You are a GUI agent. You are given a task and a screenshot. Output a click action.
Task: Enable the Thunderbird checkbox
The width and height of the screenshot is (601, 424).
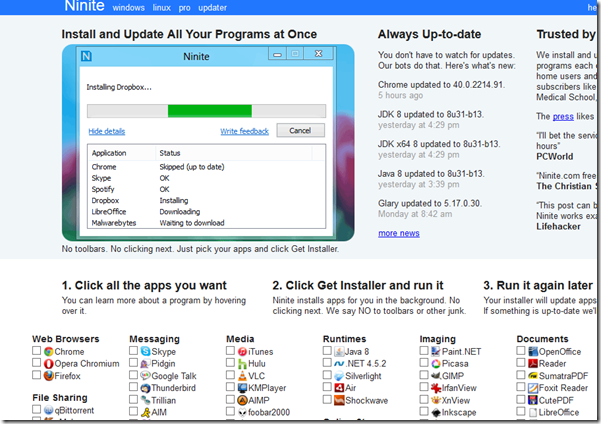point(133,388)
